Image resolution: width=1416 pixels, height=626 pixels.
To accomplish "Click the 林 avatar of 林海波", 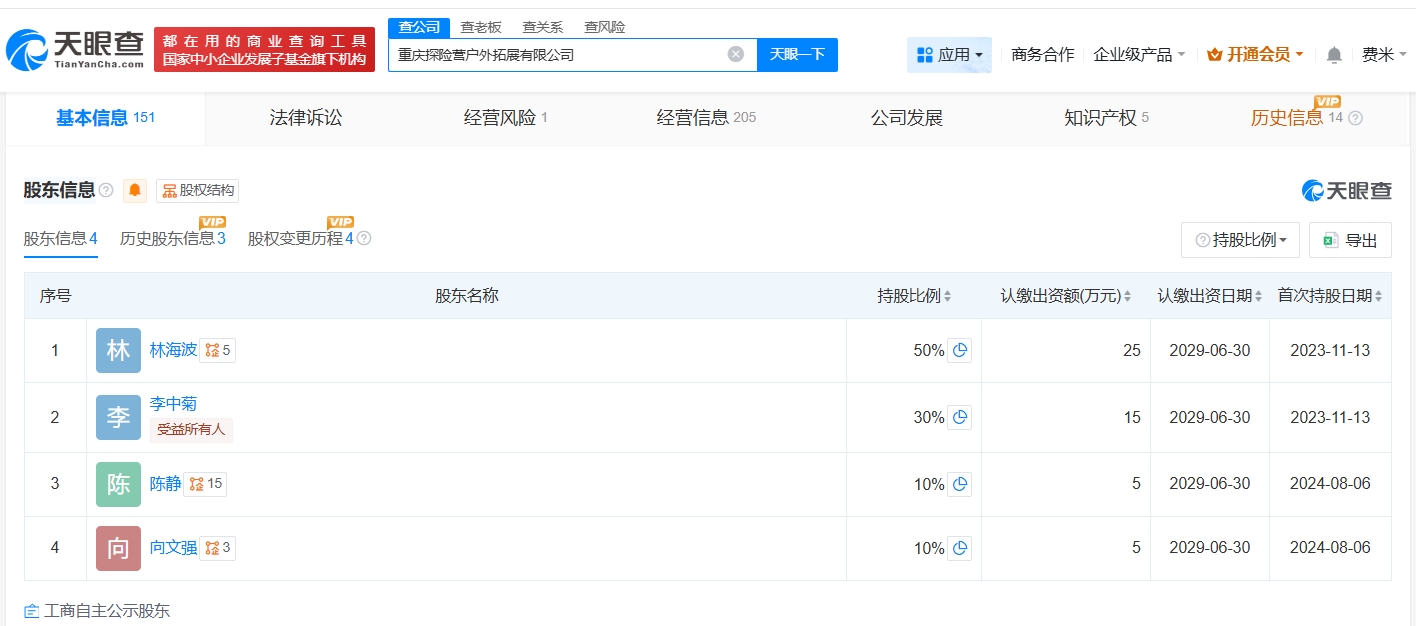I will coord(118,350).
